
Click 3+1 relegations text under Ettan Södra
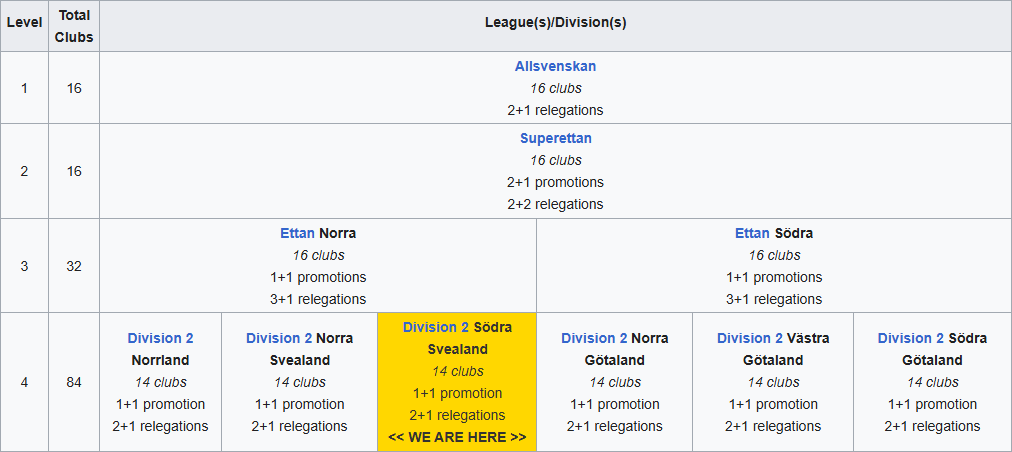(x=774, y=299)
